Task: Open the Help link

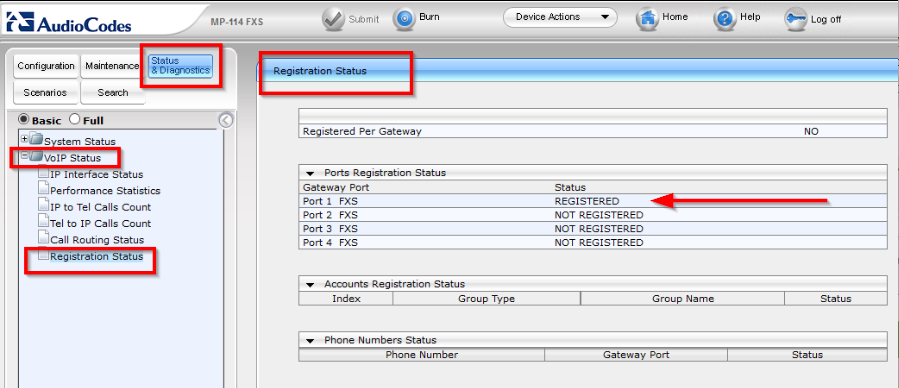Action: point(750,17)
